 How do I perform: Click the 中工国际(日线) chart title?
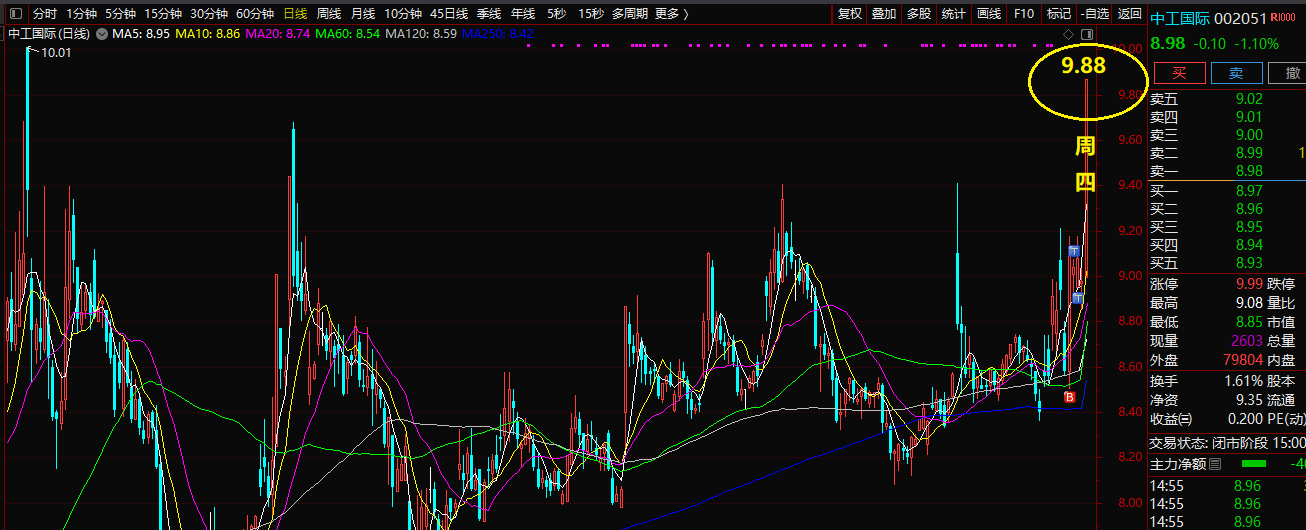click(x=49, y=34)
